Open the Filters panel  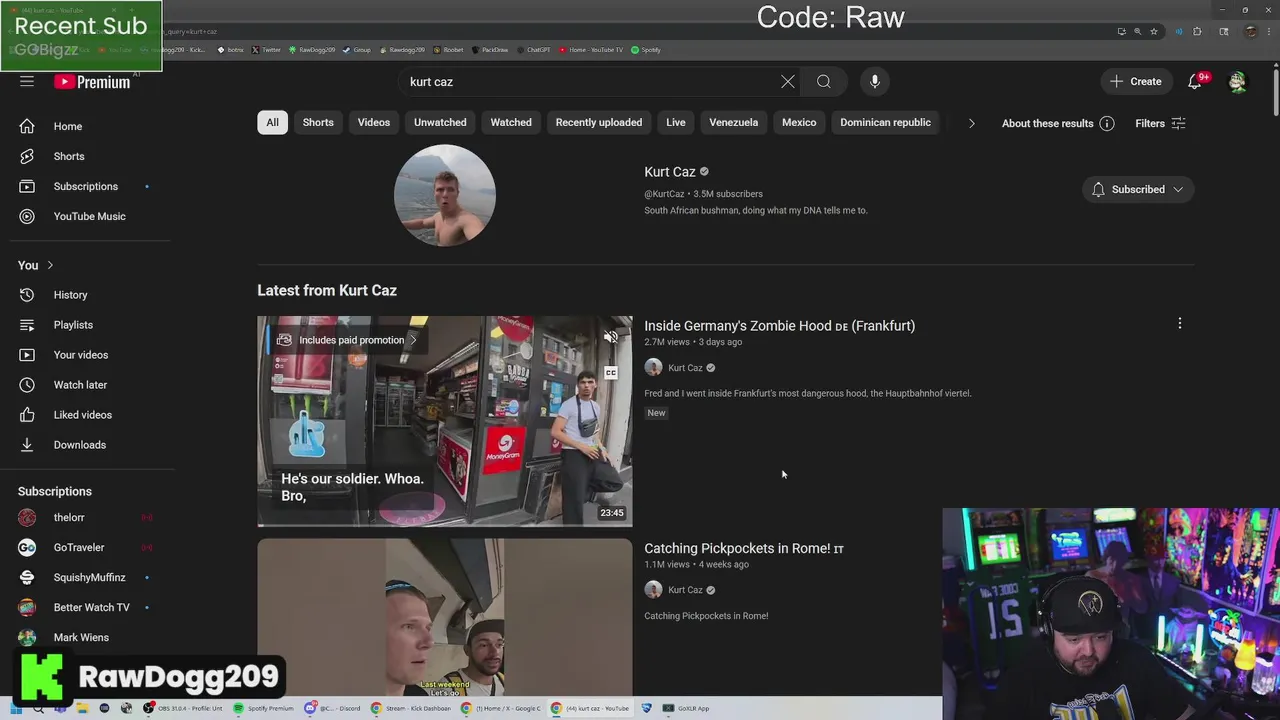pos(1160,124)
